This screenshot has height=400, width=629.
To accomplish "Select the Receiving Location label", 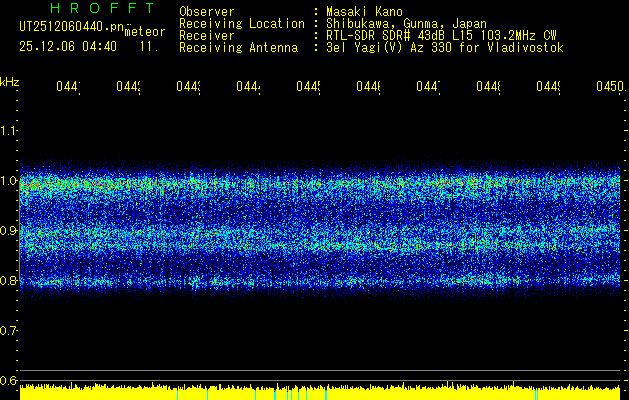I will tap(241, 24).
